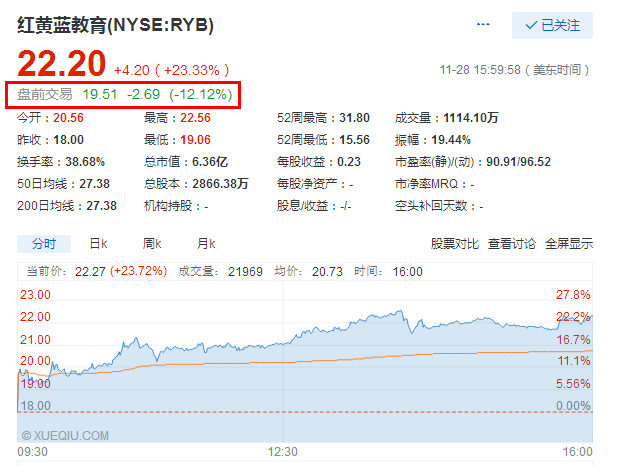
Task: Click the 16:00 time axis marker
Action: pyautogui.click(x=575, y=451)
